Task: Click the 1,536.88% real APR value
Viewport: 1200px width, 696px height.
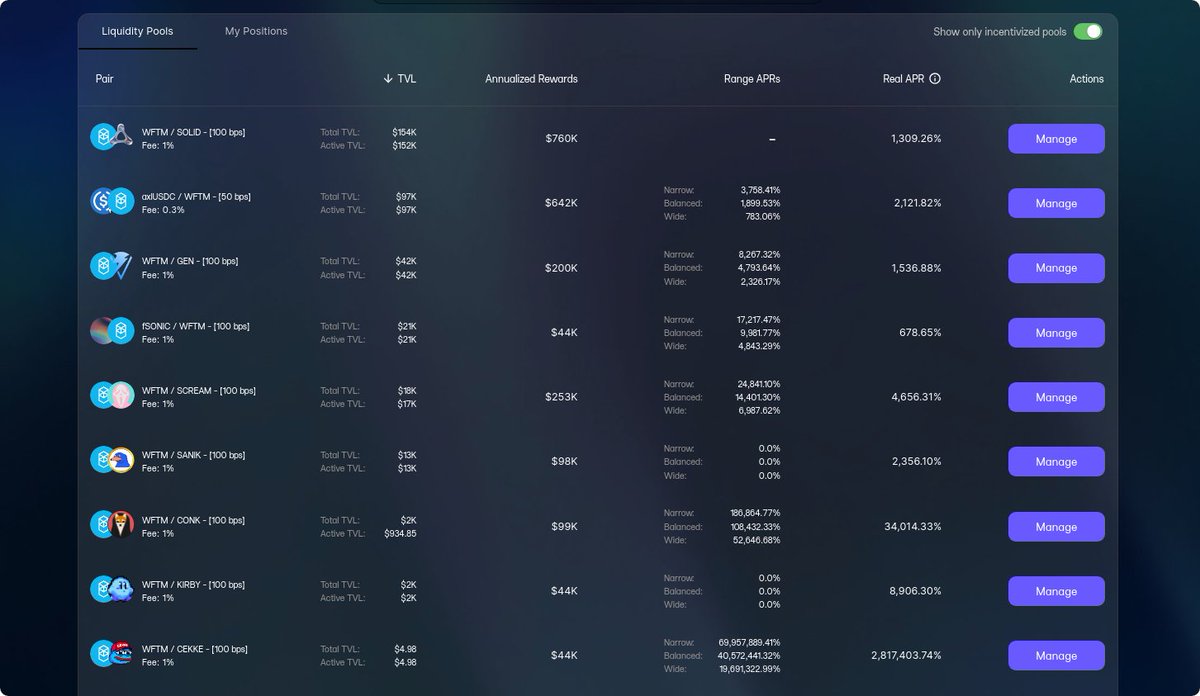Action: tap(916, 268)
